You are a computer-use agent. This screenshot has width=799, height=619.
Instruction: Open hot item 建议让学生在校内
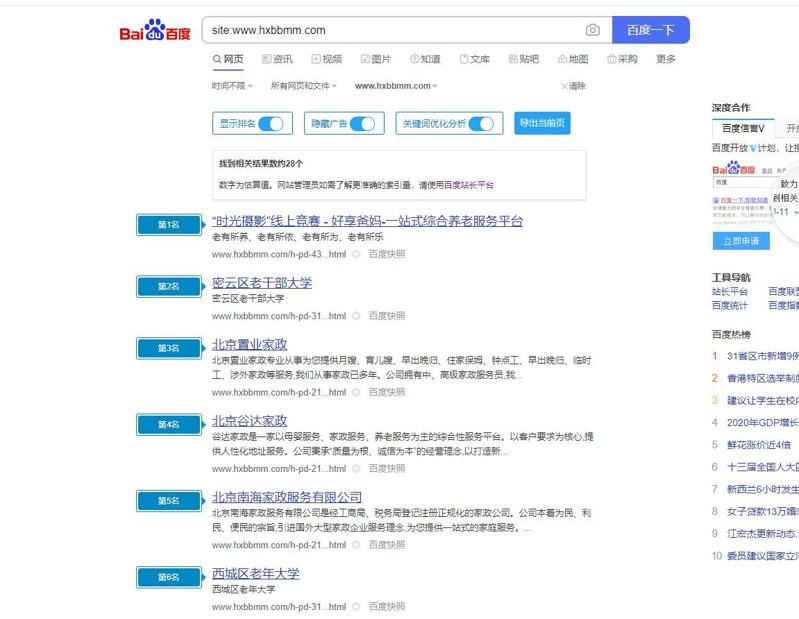(x=763, y=400)
